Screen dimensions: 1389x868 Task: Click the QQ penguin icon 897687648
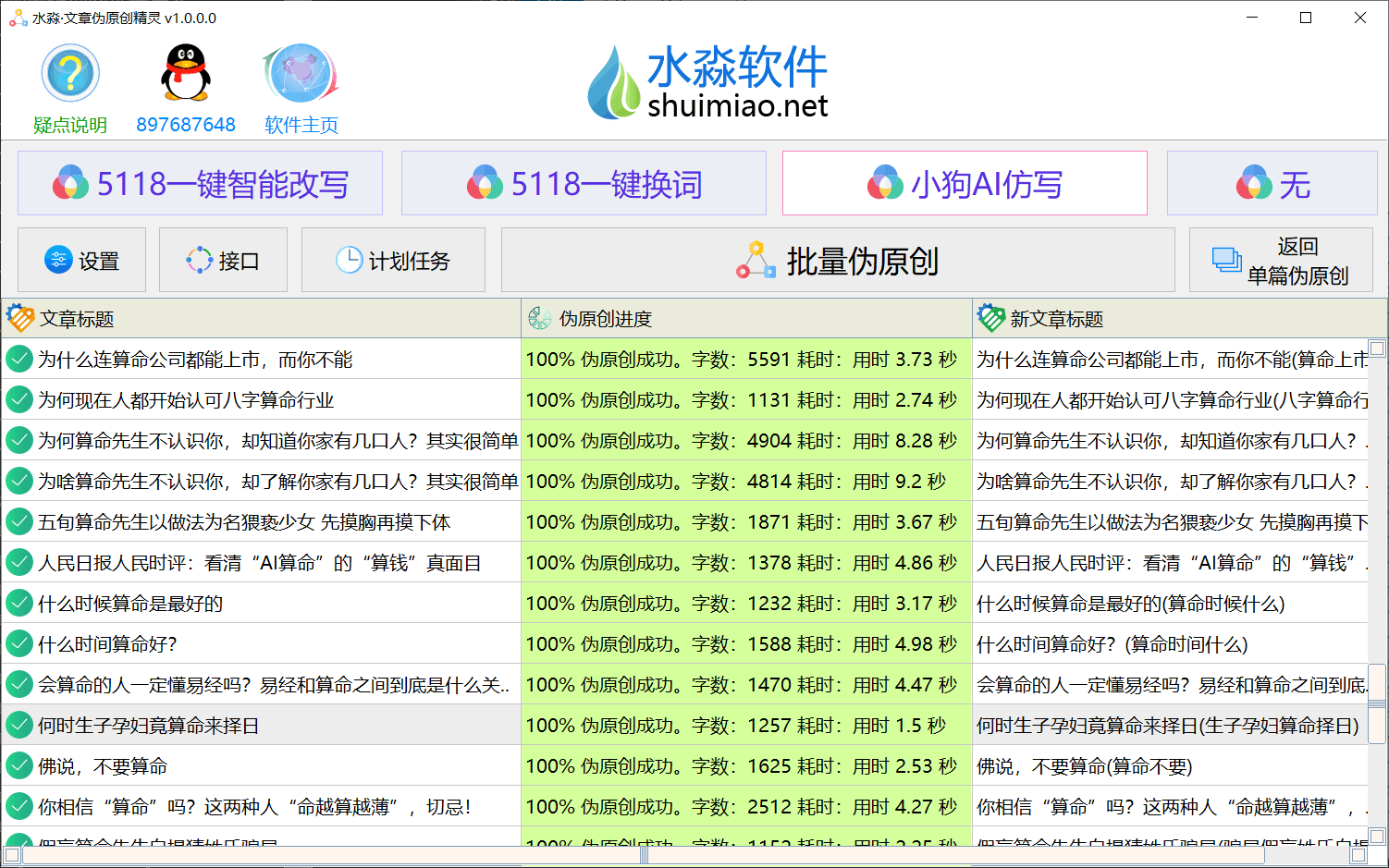tap(186, 73)
